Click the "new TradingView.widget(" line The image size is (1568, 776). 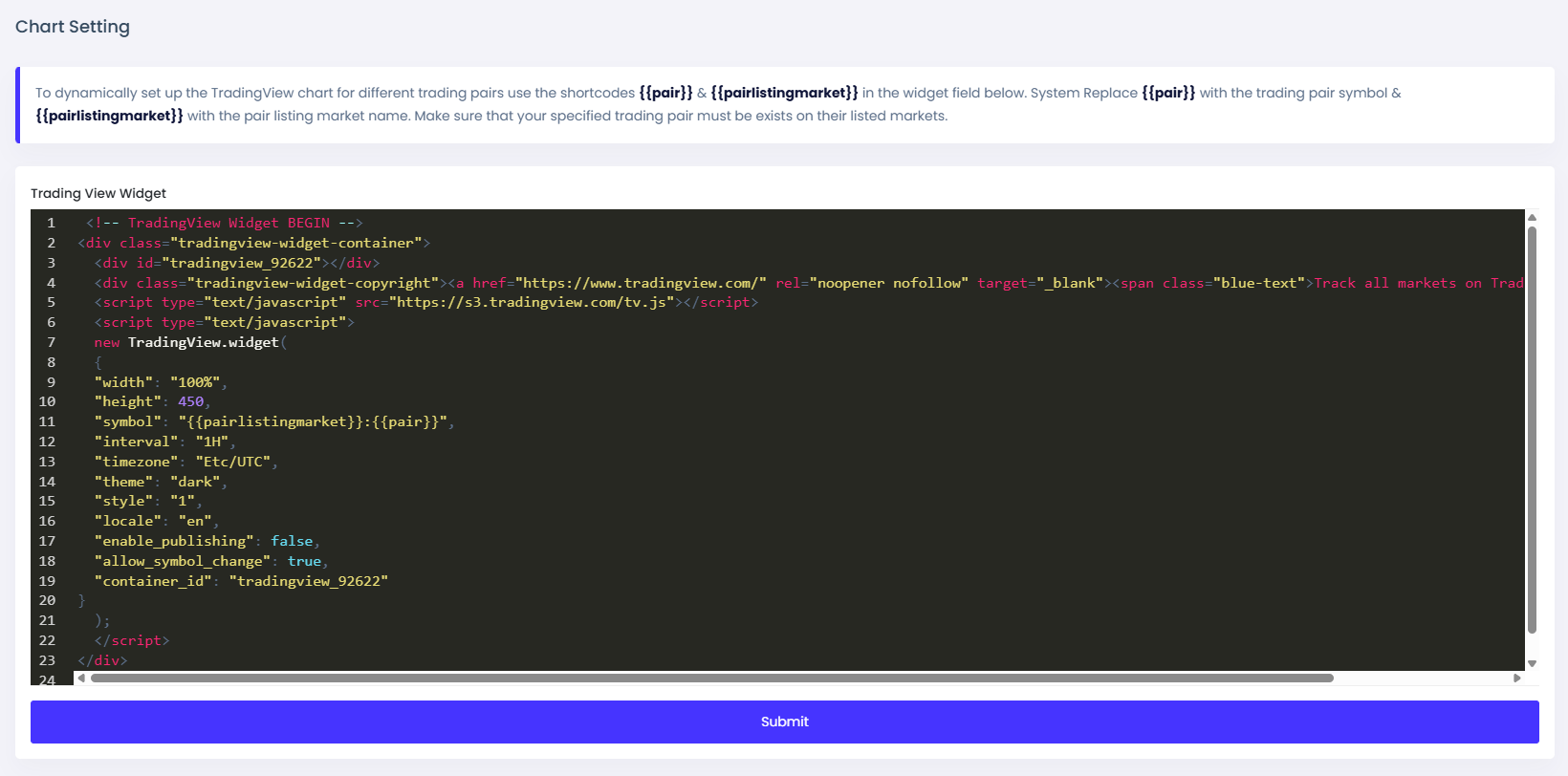(x=190, y=342)
